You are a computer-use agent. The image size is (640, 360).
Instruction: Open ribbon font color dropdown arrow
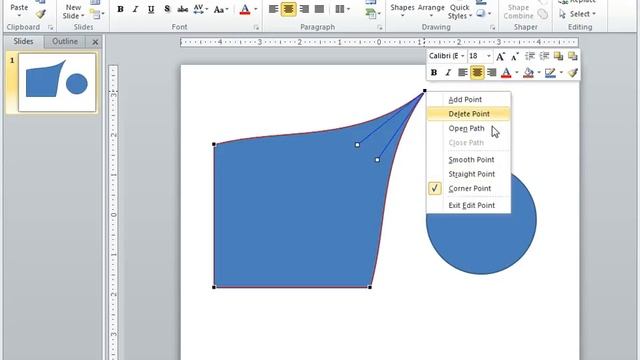coord(256,9)
